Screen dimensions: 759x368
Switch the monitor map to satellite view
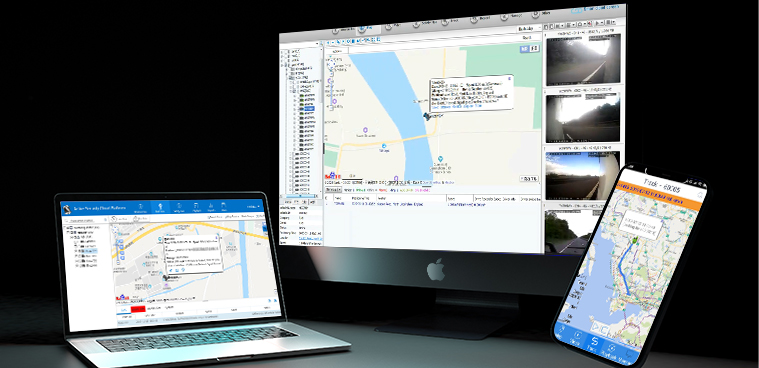pos(534,48)
